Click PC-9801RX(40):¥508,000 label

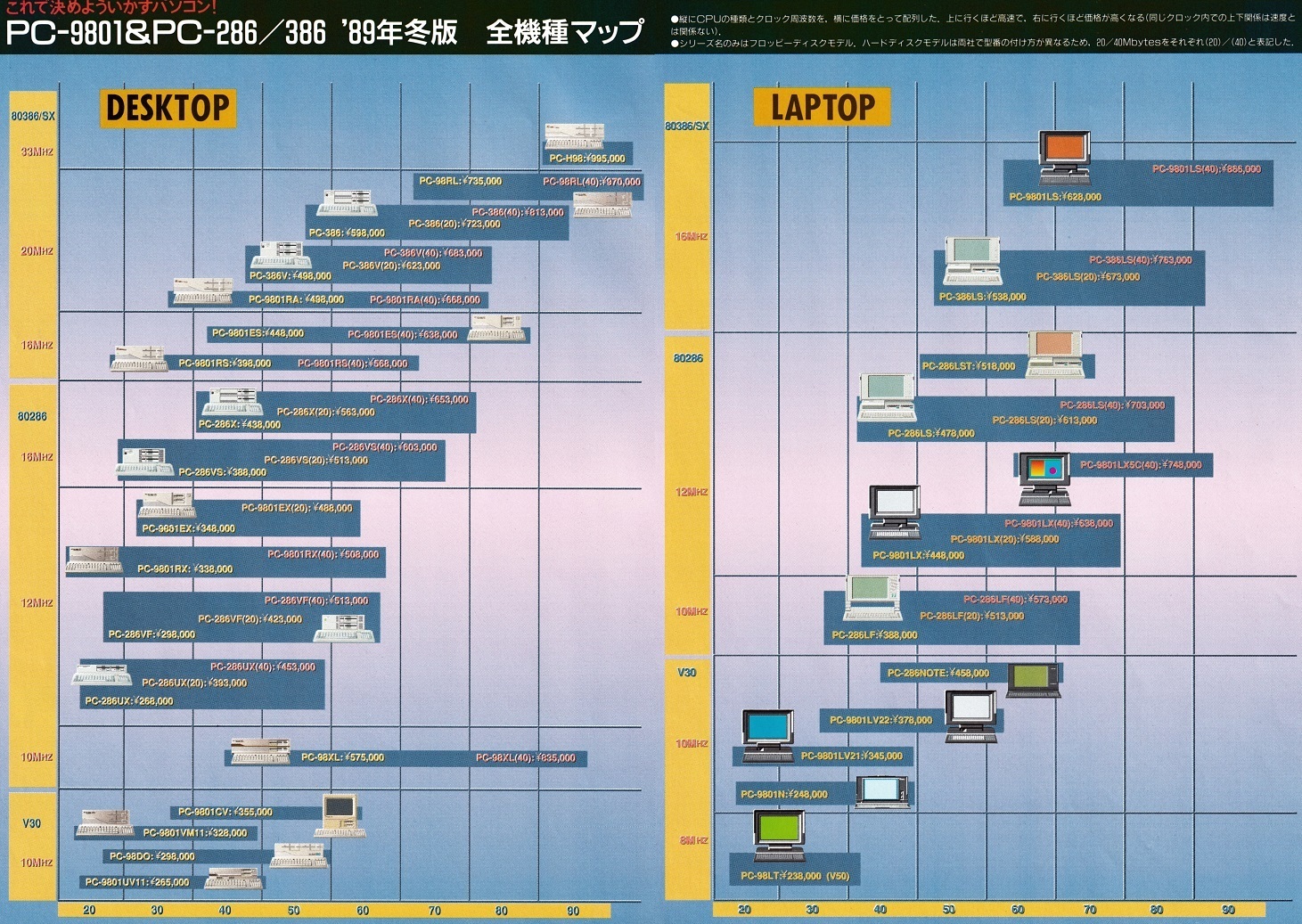[323, 554]
